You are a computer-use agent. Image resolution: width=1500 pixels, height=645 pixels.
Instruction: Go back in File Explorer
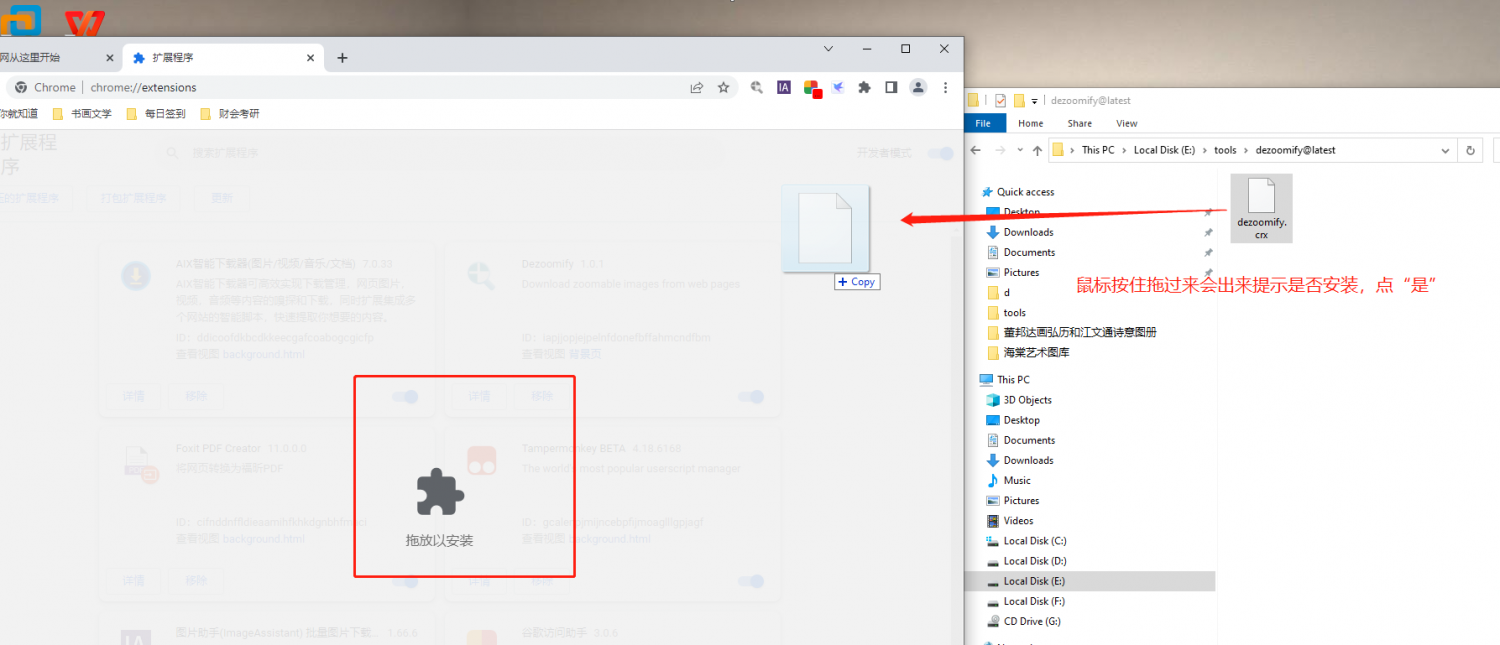[x=976, y=150]
